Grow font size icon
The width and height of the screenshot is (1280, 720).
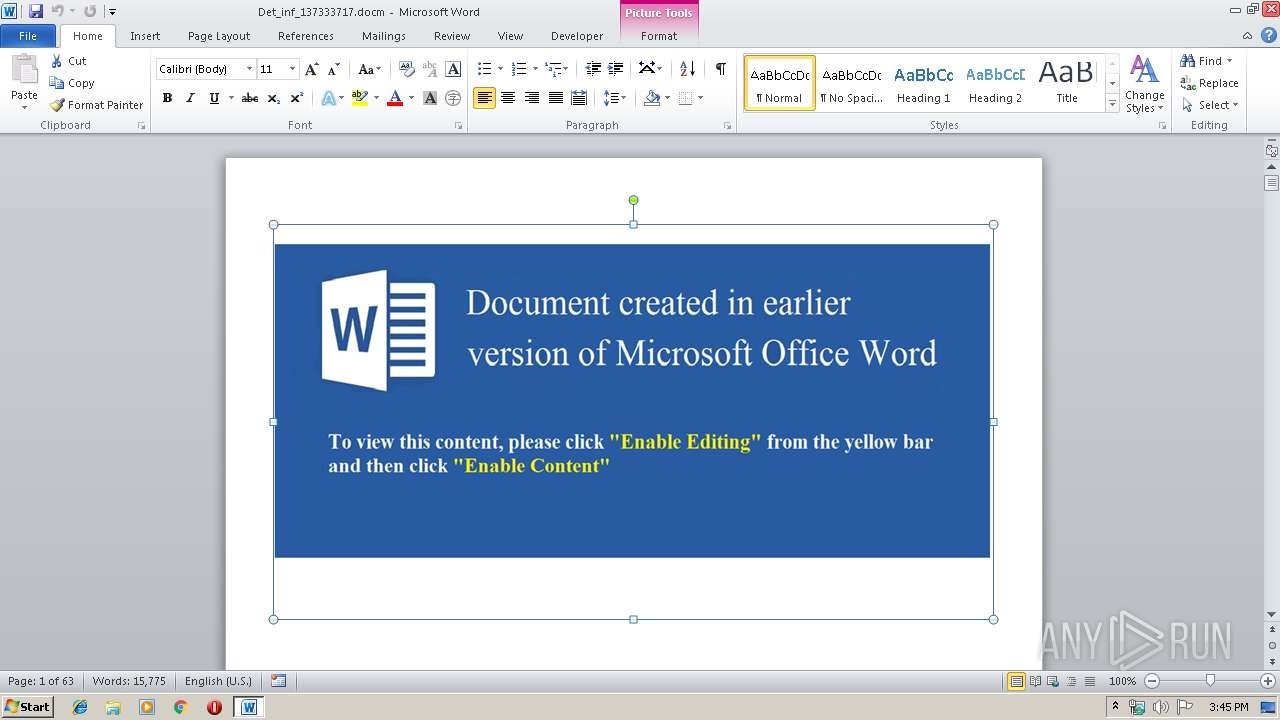pyautogui.click(x=312, y=69)
